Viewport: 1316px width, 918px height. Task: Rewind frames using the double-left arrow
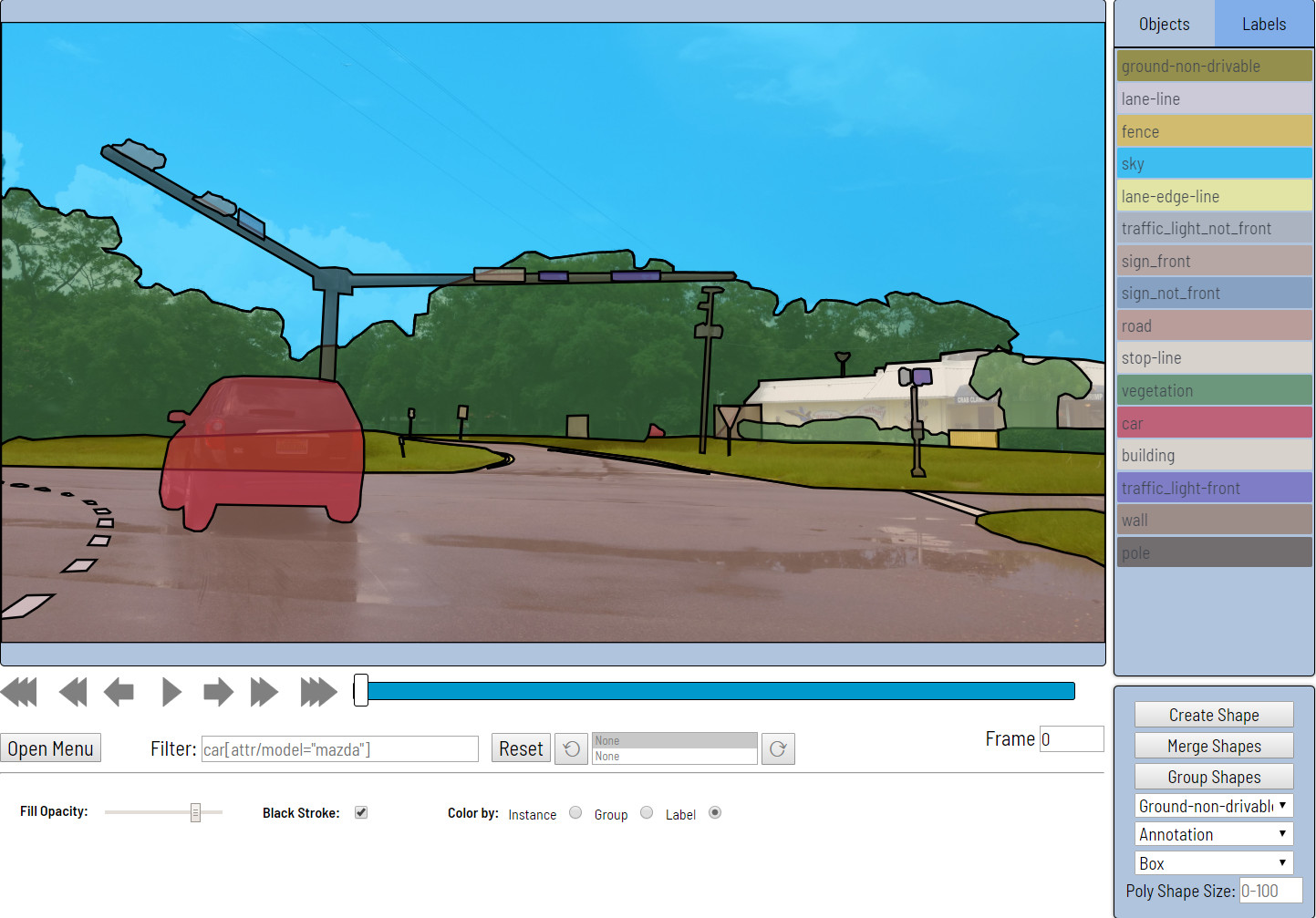[x=73, y=692]
